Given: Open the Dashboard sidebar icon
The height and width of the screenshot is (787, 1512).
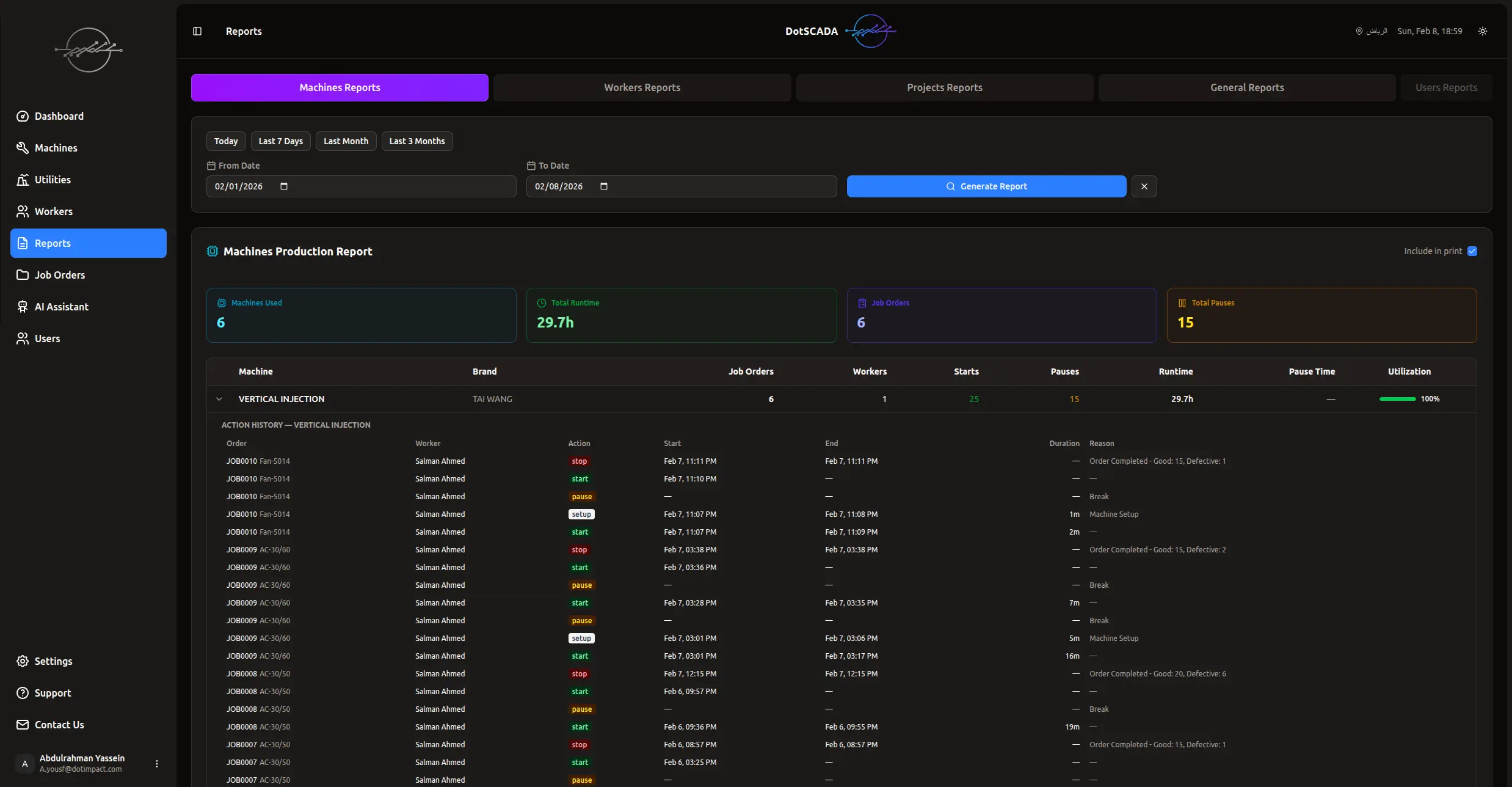Looking at the screenshot, I should click(23, 116).
